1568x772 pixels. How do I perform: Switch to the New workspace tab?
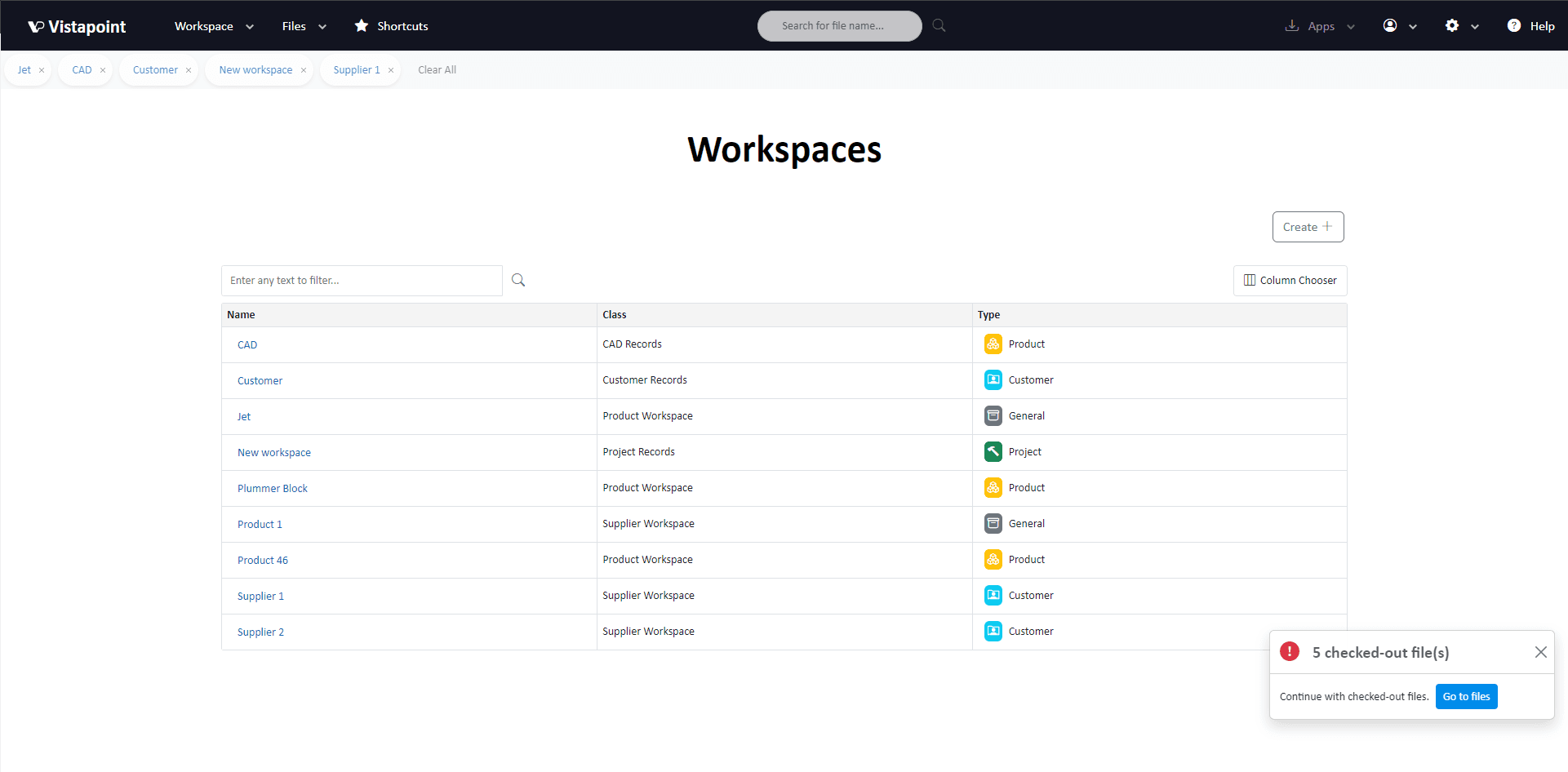coord(255,70)
